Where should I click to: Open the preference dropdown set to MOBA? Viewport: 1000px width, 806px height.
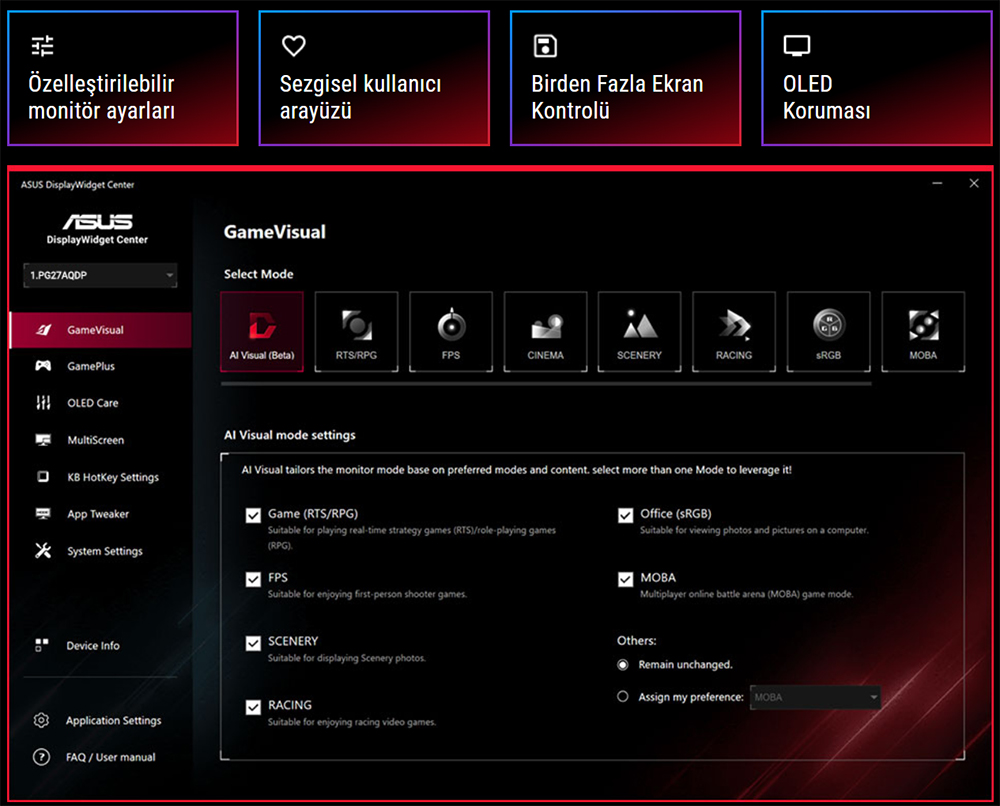click(x=815, y=697)
